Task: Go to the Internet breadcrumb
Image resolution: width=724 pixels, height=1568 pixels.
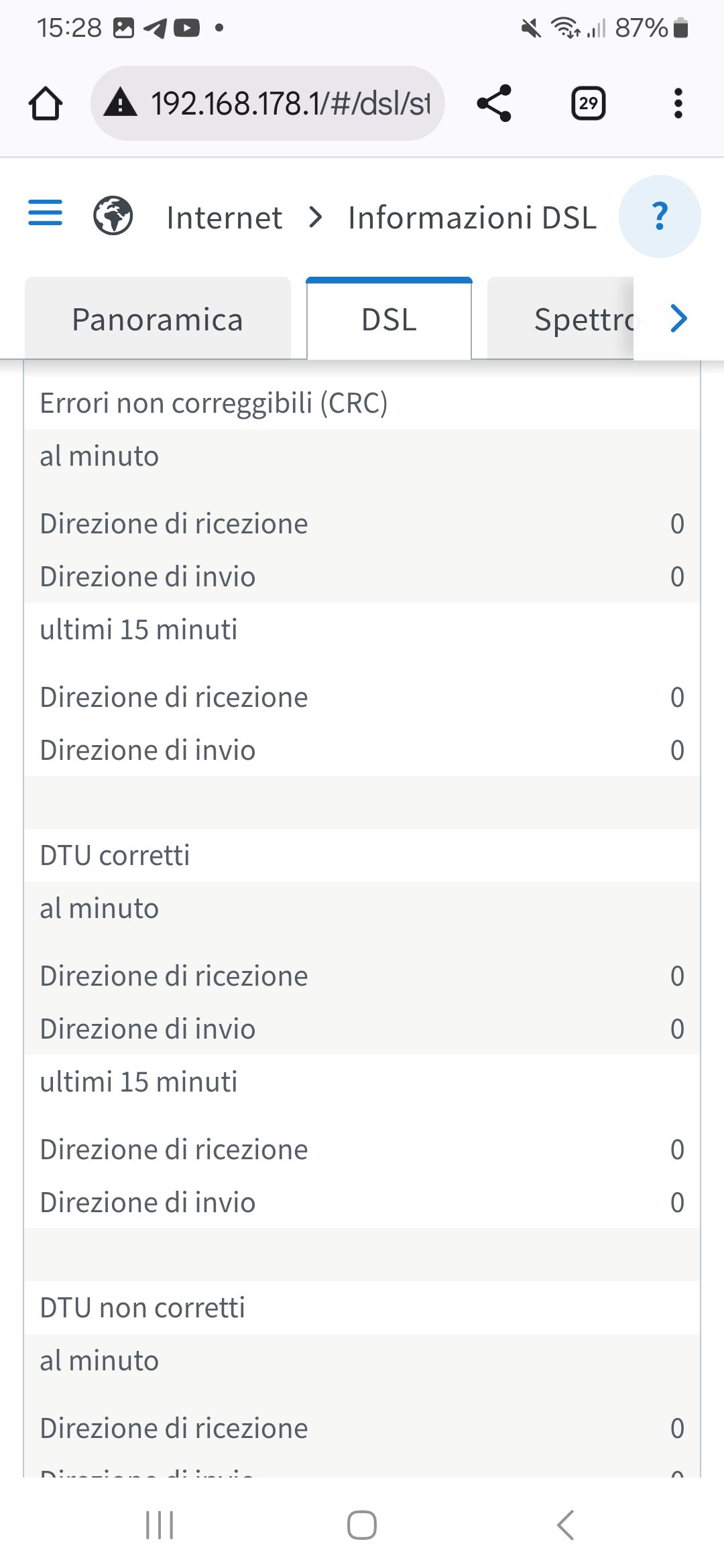Action: tap(224, 218)
